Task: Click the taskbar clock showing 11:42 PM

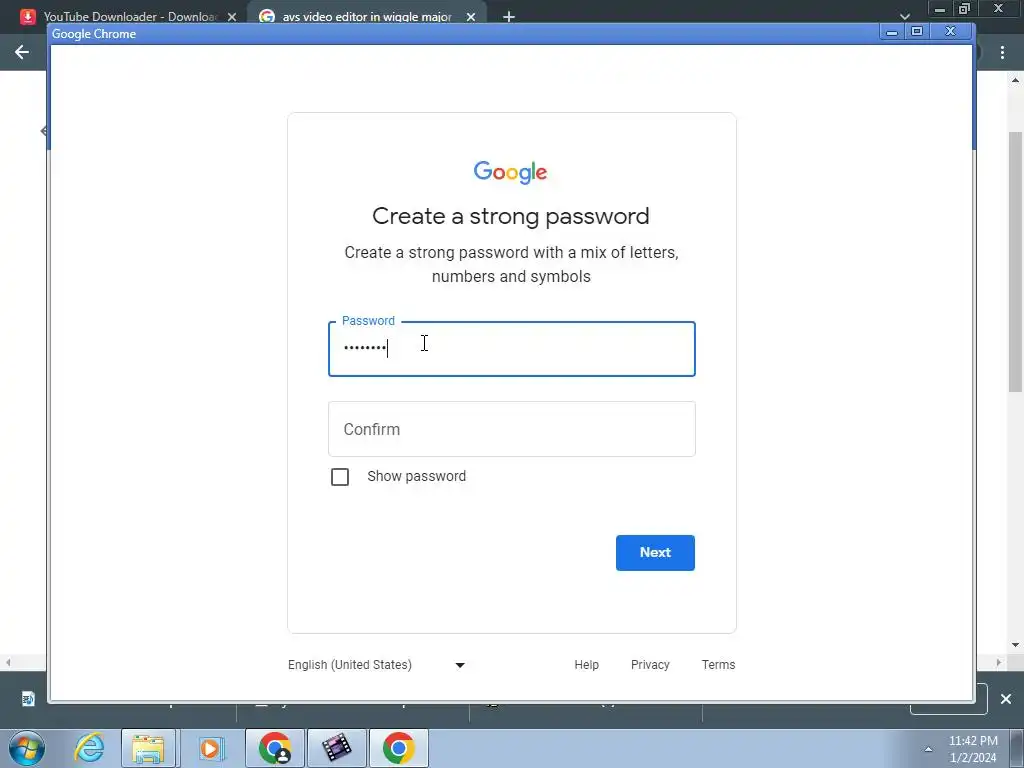Action: pos(973,749)
